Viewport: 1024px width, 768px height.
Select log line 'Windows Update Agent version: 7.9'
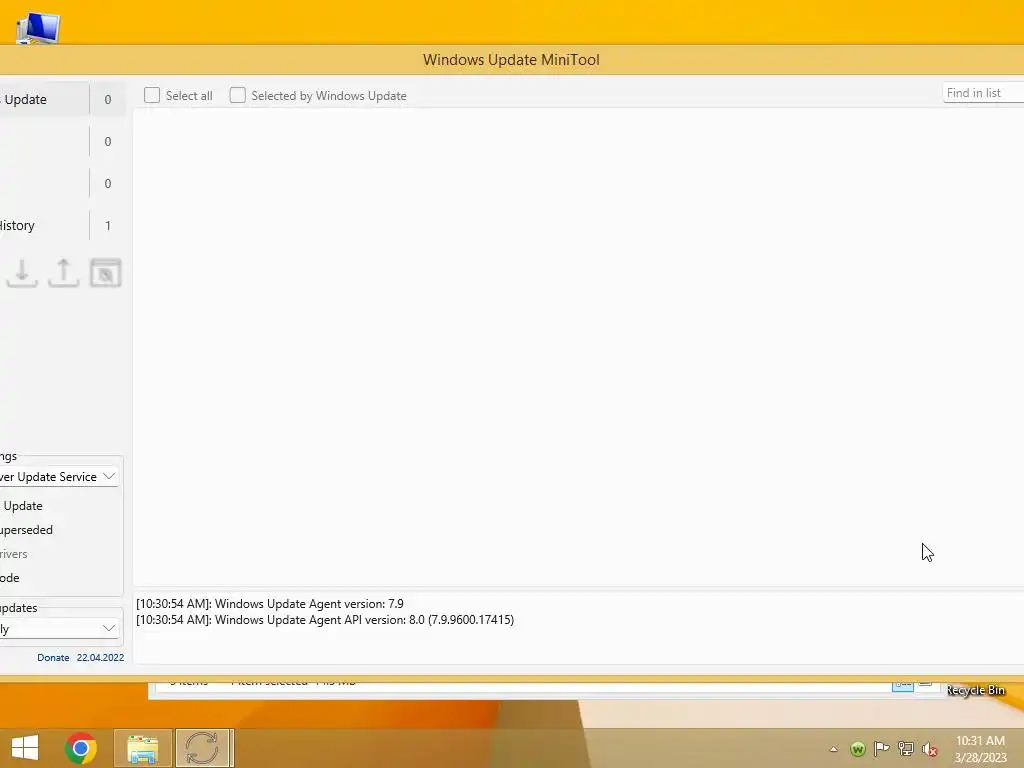(270, 603)
